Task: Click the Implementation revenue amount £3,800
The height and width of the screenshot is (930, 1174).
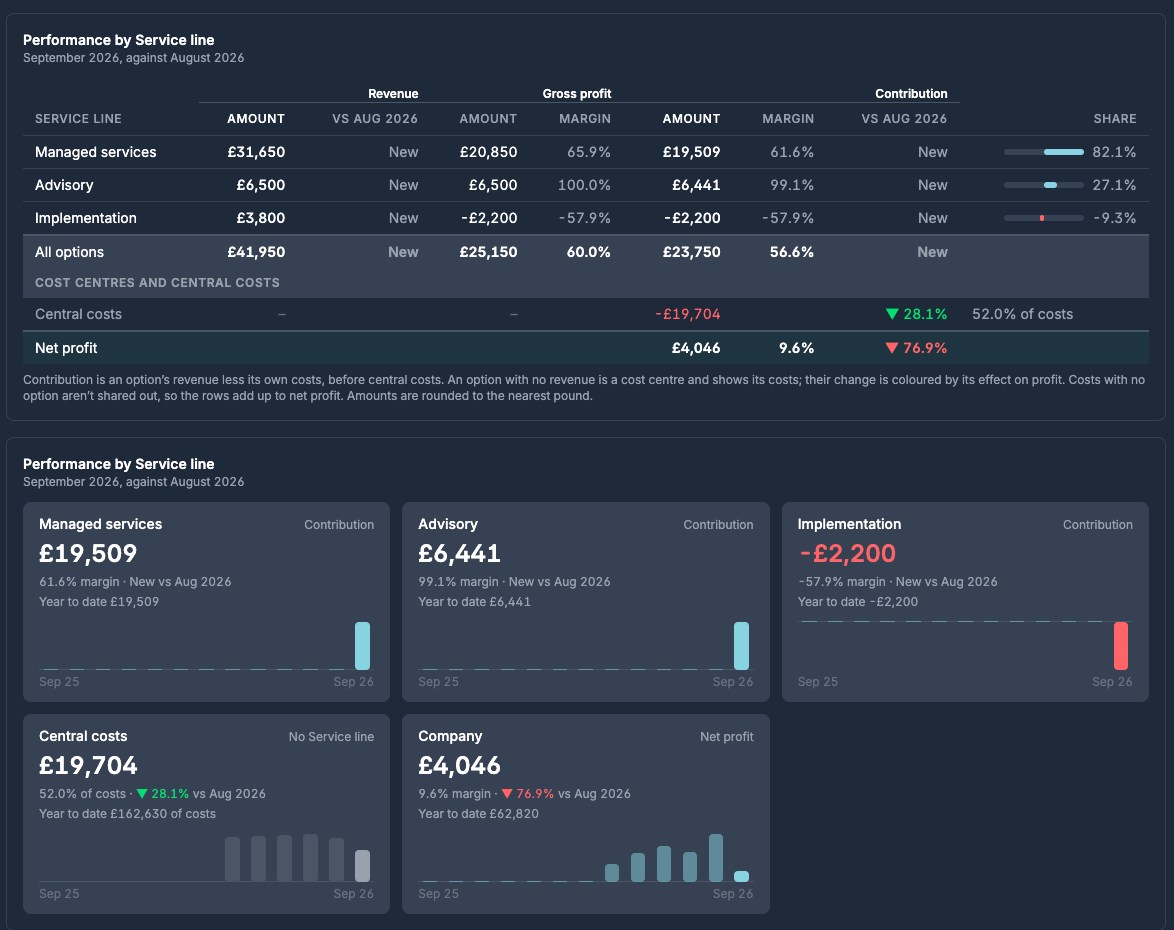Action: point(261,218)
